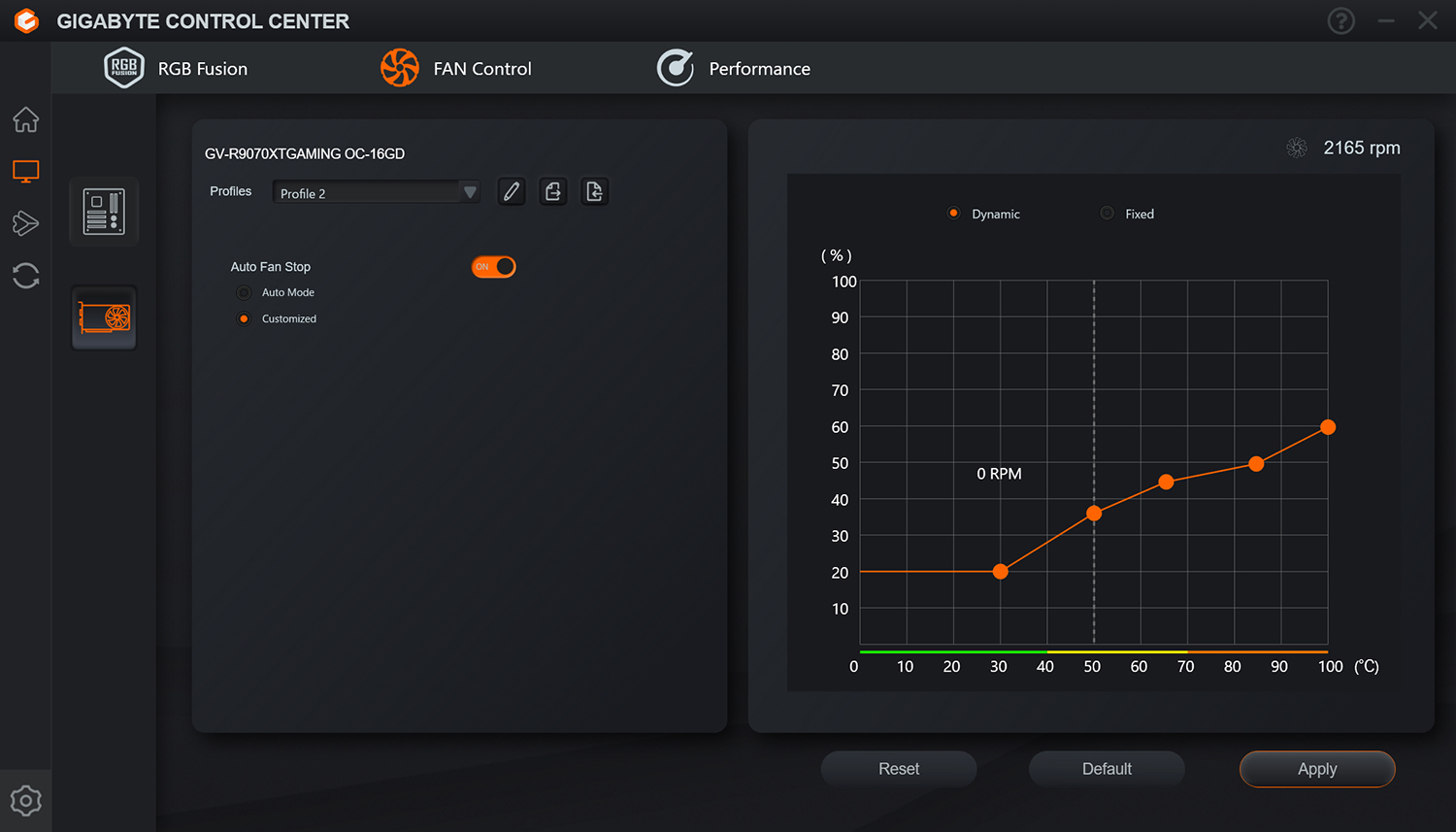The width and height of the screenshot is (1456, 832).
Task: Click the 2165 rpm readout
Action: pos(1362,148)
